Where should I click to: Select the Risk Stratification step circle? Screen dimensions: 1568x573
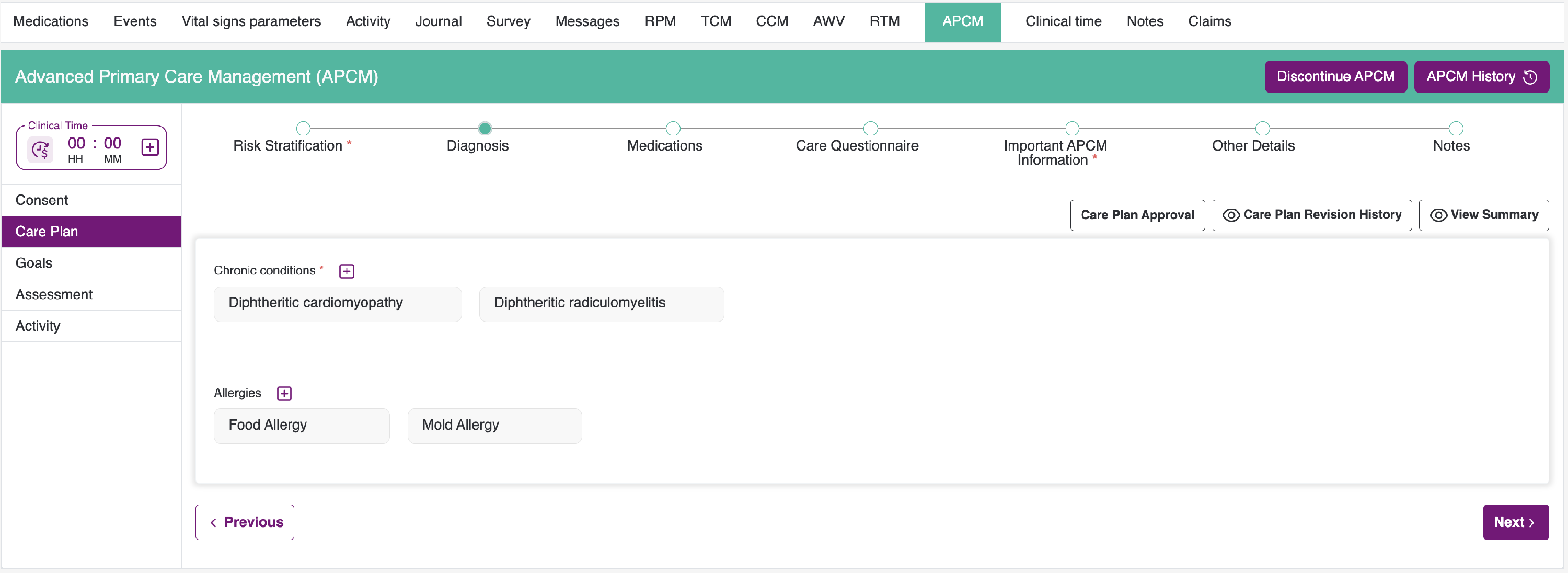tap(303, 129)
